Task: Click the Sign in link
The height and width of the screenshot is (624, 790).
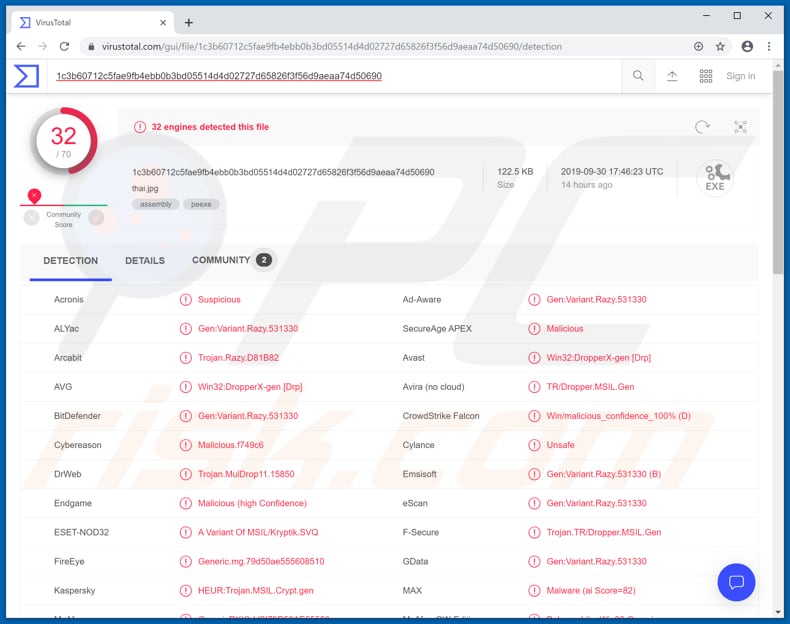Action: 741,76
